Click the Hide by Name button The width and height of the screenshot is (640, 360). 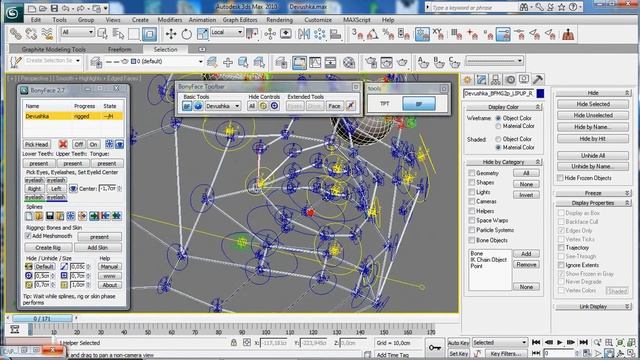[593, 127]
